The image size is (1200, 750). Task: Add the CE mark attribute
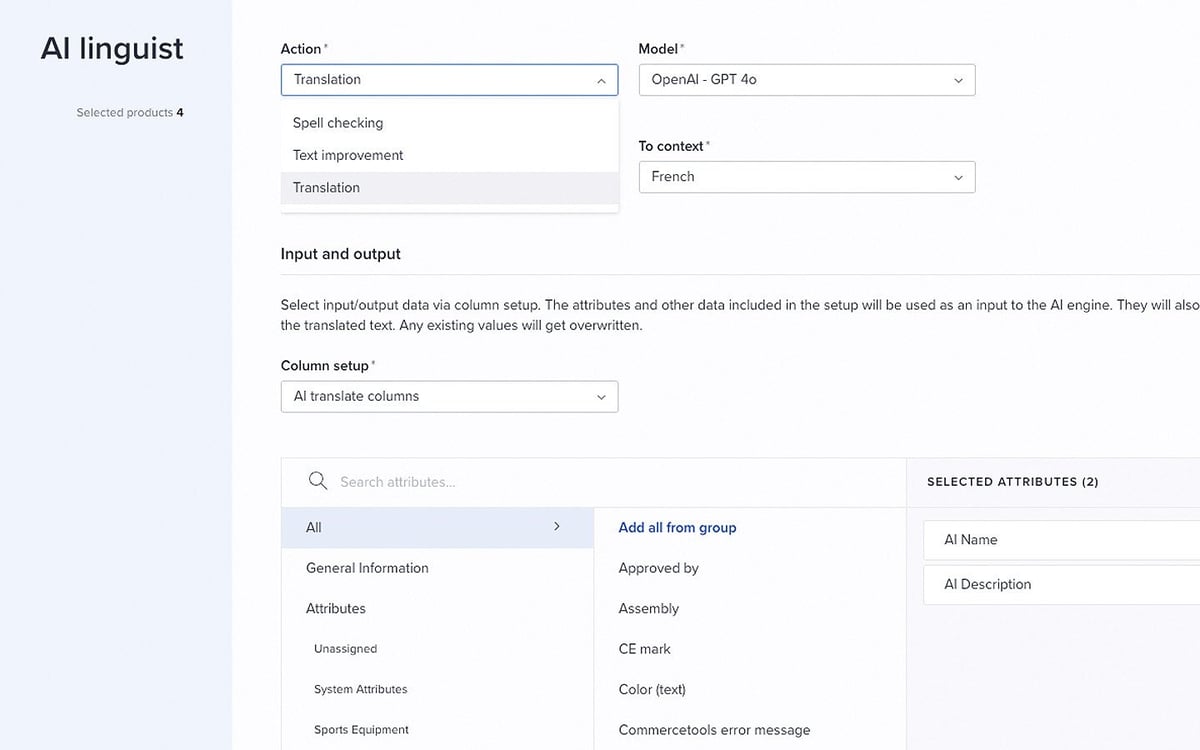point(645,649)
